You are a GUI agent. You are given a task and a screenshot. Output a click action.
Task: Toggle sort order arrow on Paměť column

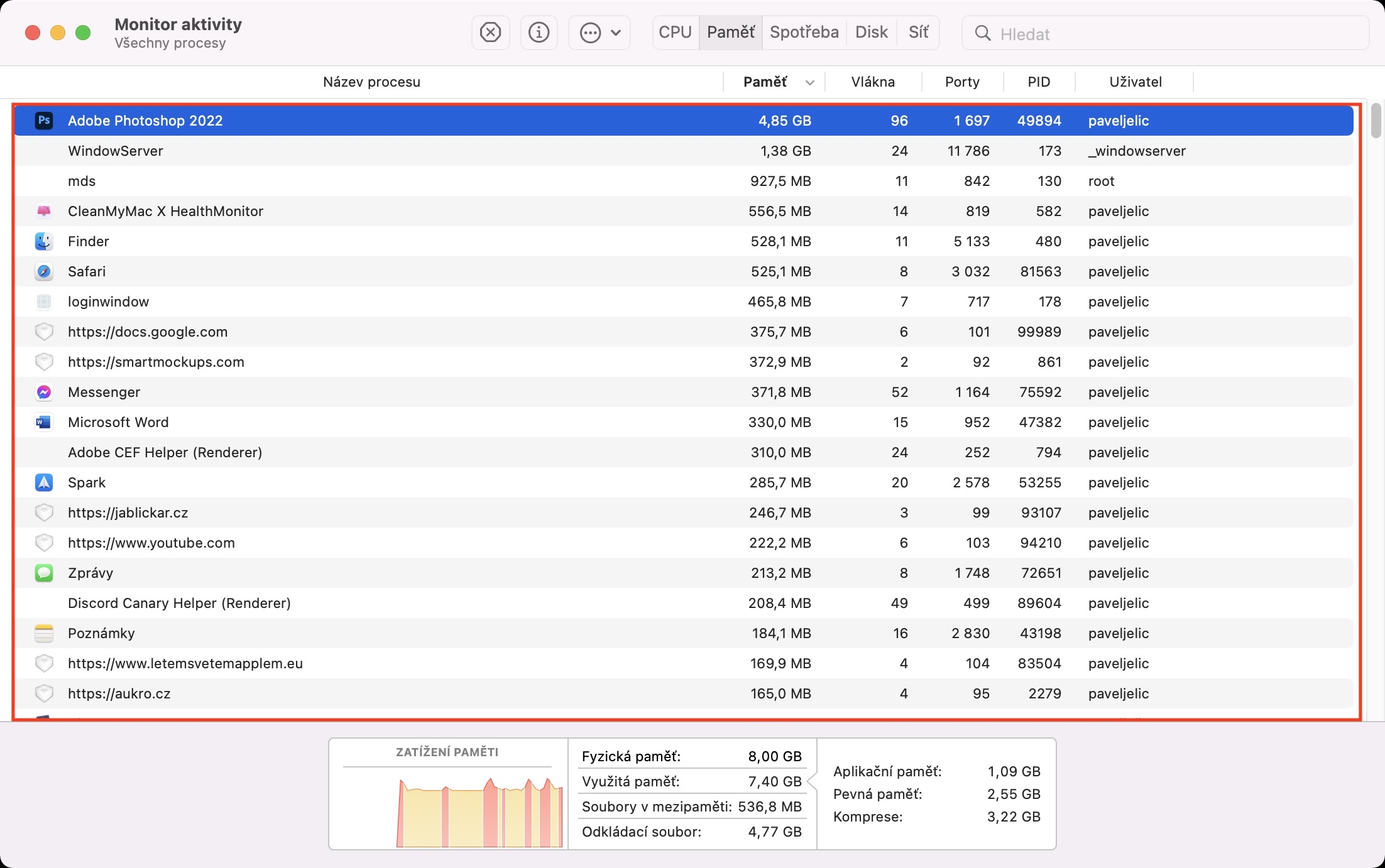[810, 82]
